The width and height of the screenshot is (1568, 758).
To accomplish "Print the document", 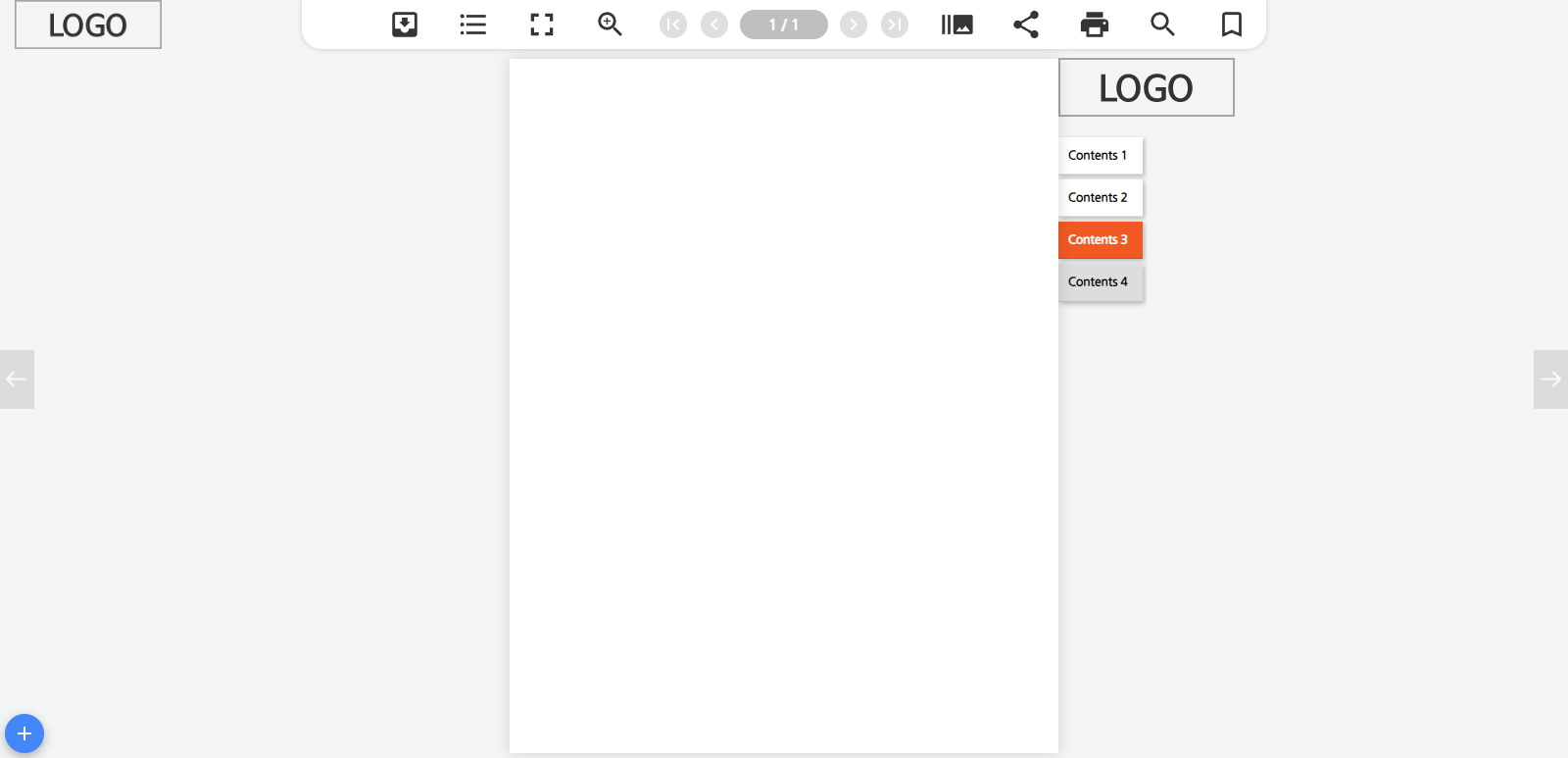I will [1095, 25].
